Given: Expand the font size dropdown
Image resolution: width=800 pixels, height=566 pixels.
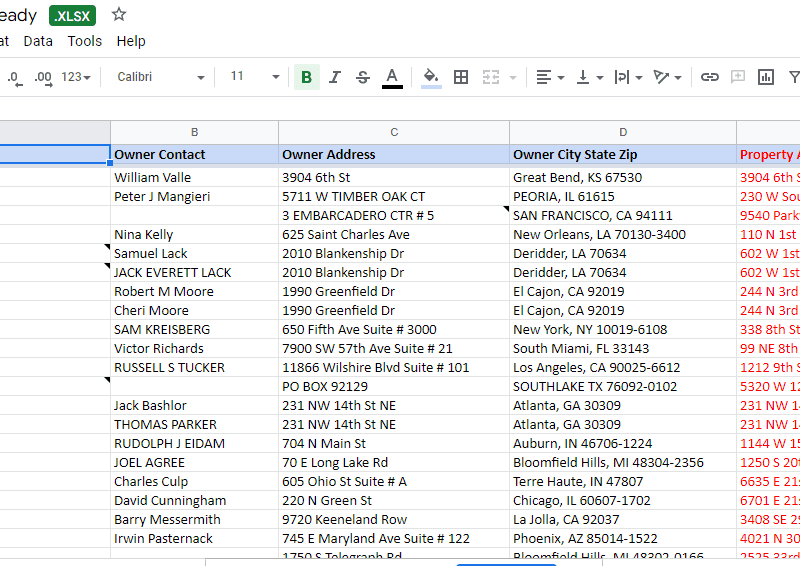Looking at the screenshot, I should (x=255, y=77).
